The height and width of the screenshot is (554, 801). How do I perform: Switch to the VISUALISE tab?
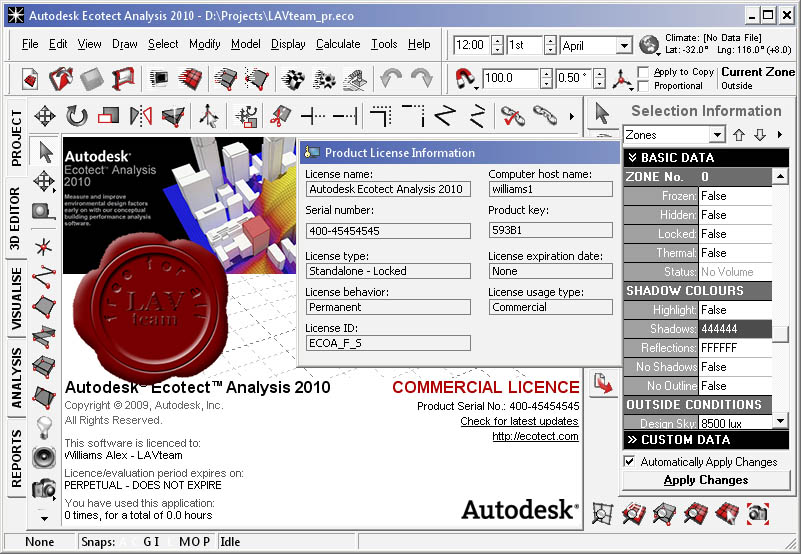coord(17,298)
